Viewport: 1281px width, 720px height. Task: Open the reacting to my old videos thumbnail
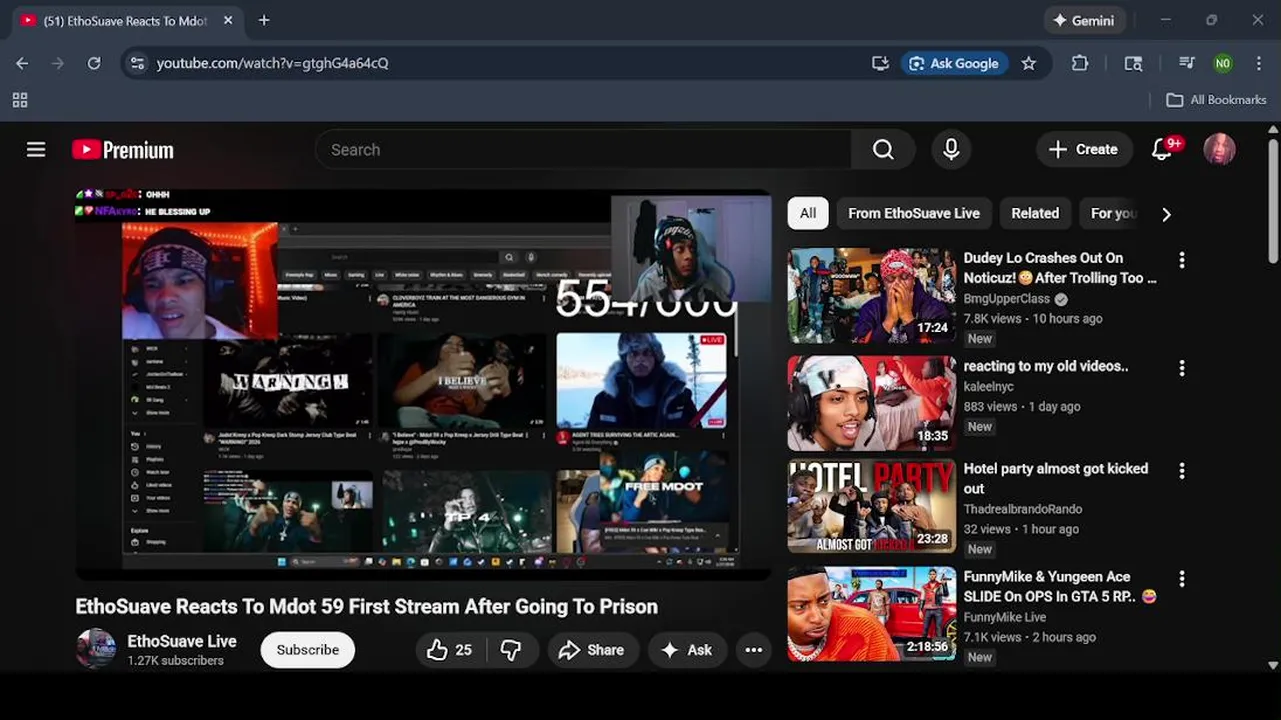coord(872,403)
